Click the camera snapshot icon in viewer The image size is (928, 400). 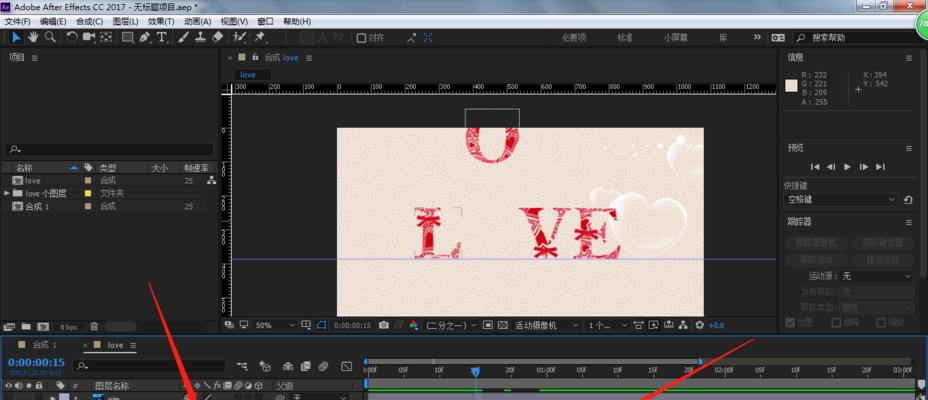384,325
